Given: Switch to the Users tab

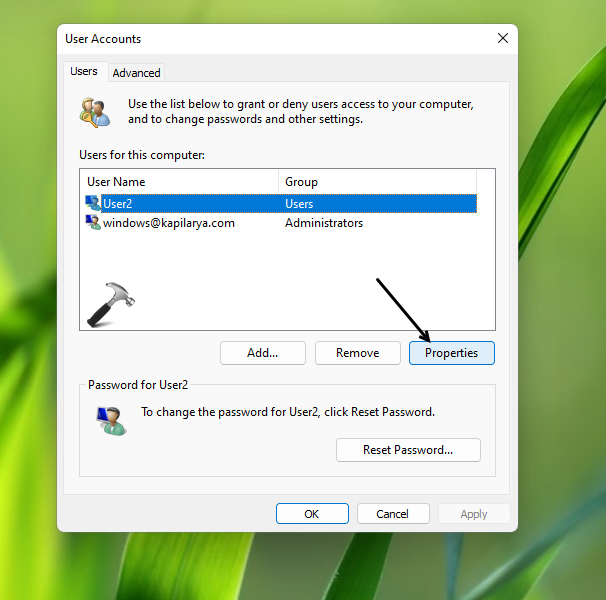Looking at the screenshot, I should pyautogui.click(x=84, y=72).
